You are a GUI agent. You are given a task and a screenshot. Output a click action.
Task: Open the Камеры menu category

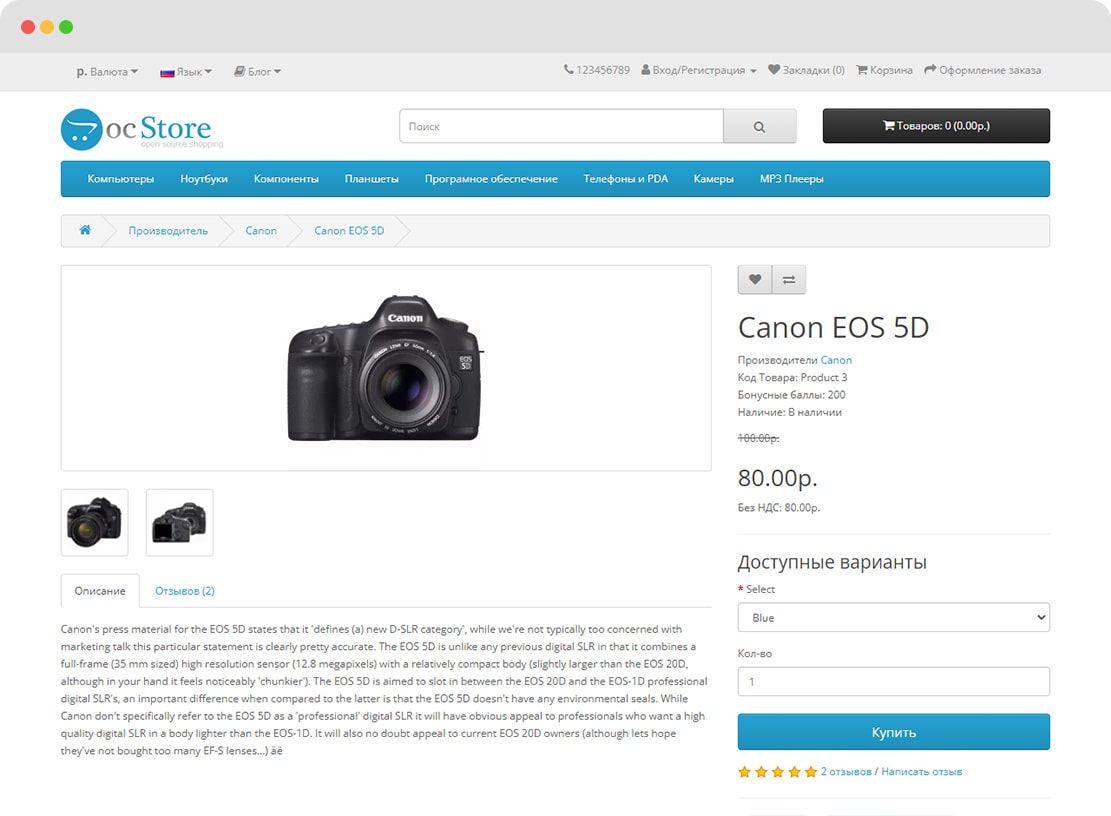point(714,178)
